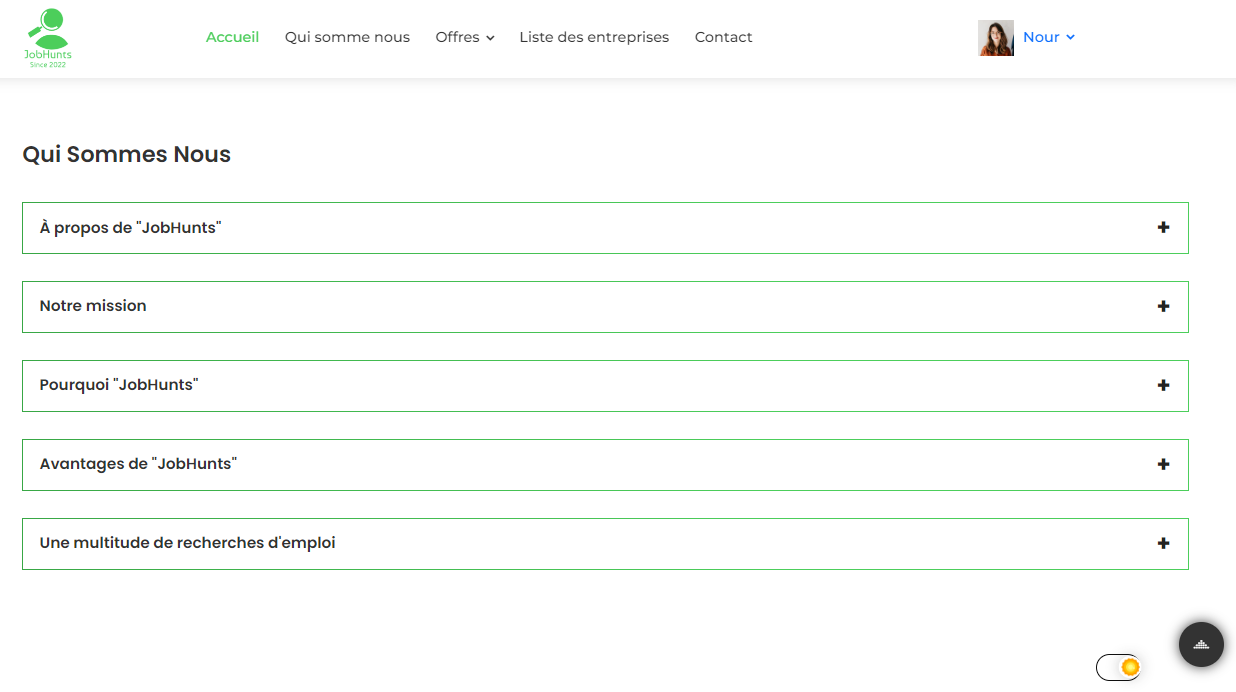Expand the À propos de "JobHunts" section title

click(x=130, y=228)
